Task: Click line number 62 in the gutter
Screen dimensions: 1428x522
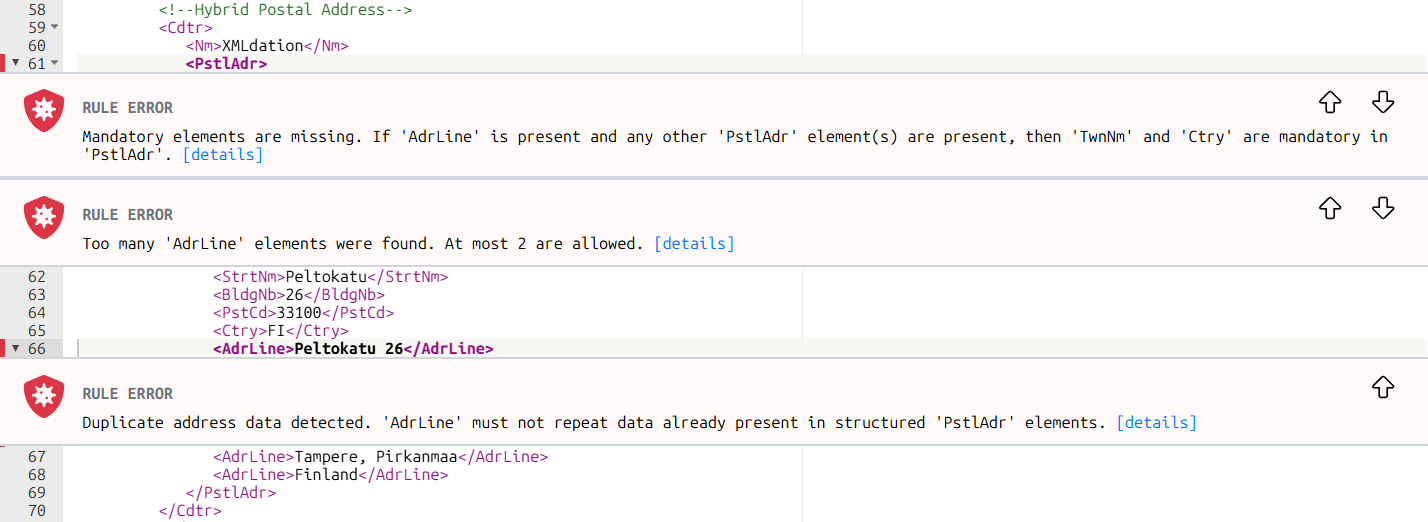Action: [37, 277]
